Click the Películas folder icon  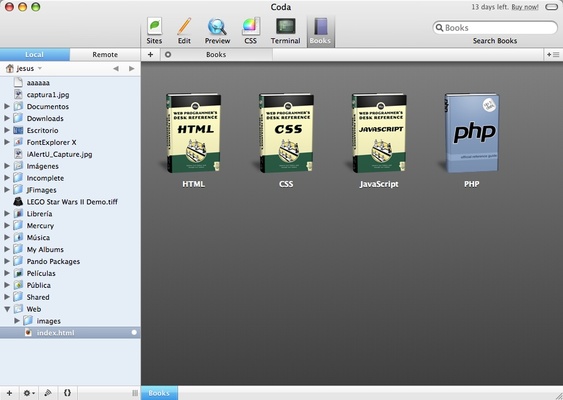[x=18, y=273]
